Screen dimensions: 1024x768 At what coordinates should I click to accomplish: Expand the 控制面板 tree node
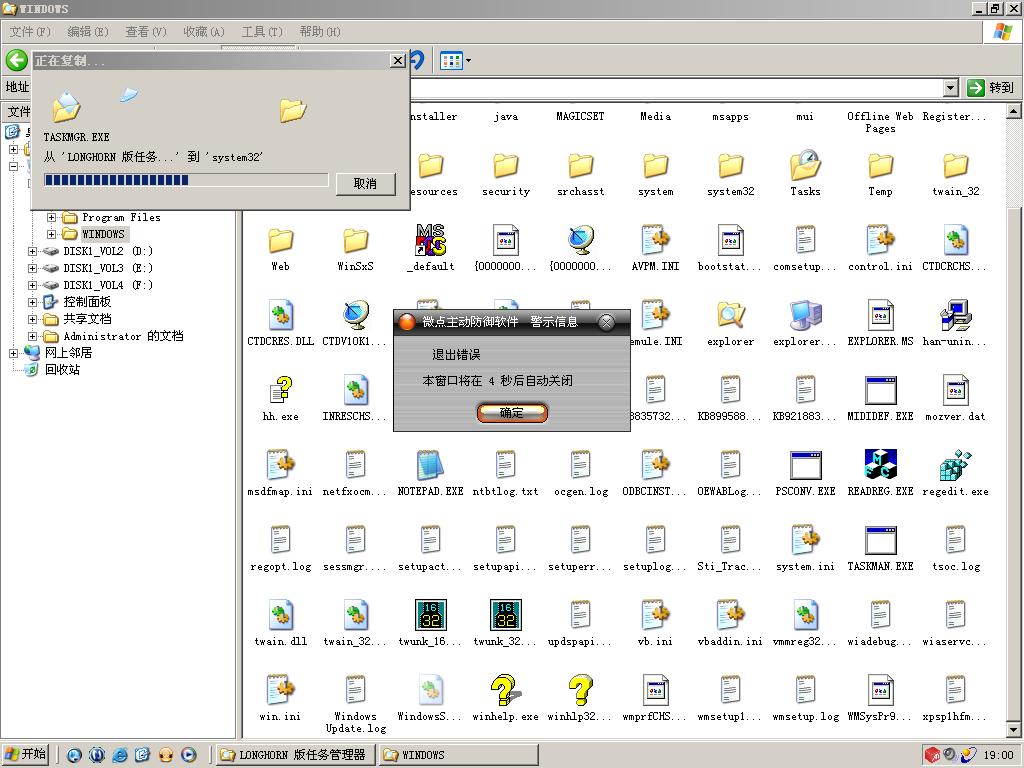click(32, 302)
